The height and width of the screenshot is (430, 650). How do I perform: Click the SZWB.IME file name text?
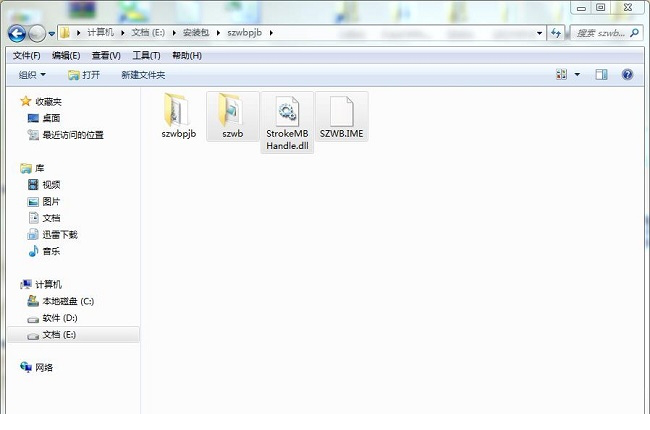[x=342, y=134]
